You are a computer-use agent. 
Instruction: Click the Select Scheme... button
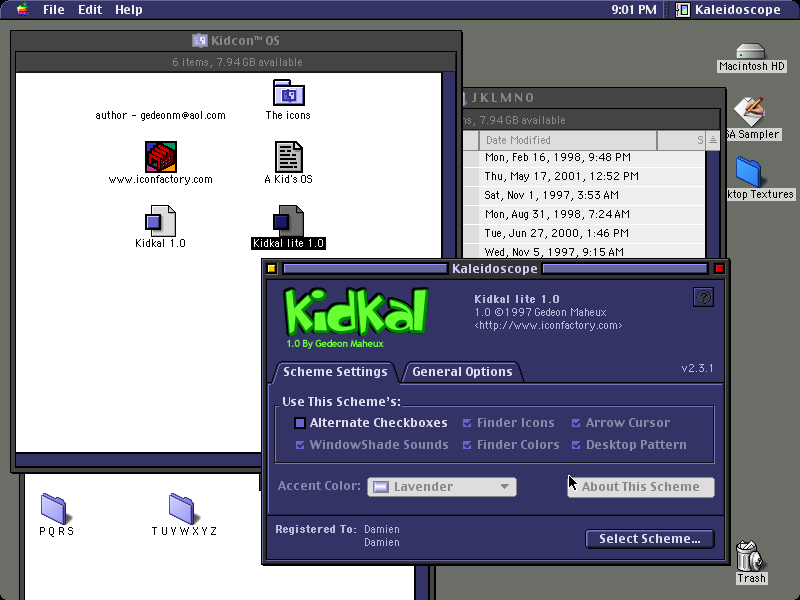[x=649, y=539]
